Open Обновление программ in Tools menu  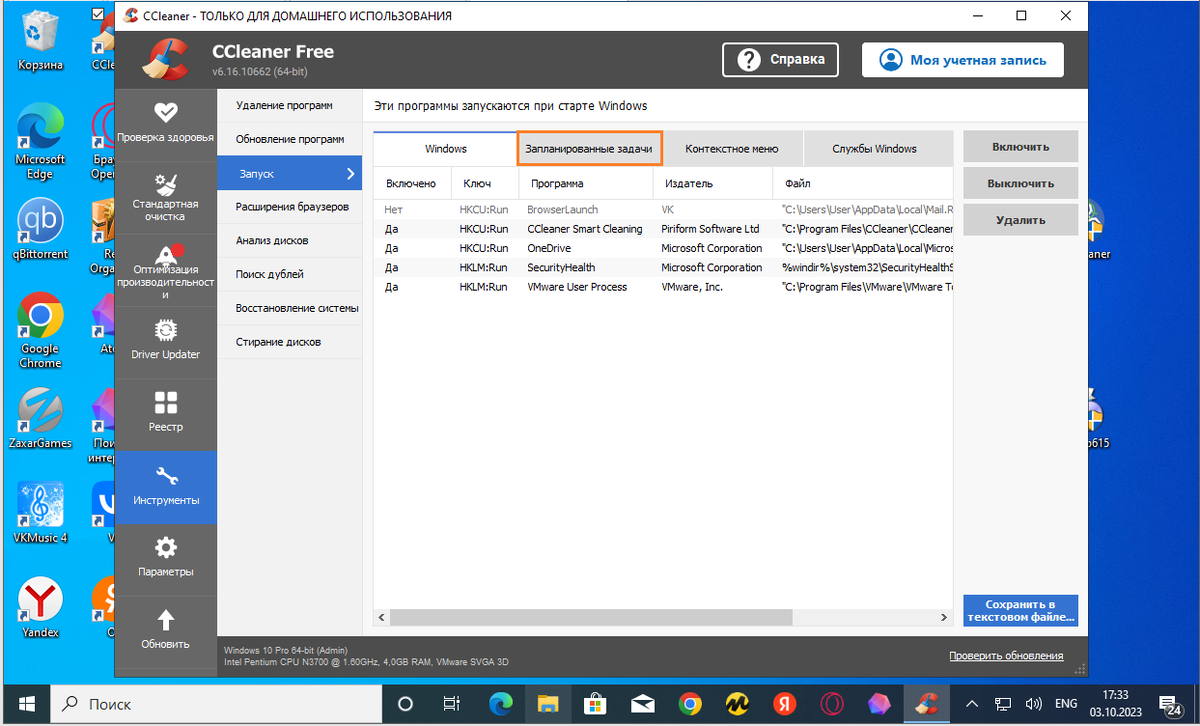[289, 139]
